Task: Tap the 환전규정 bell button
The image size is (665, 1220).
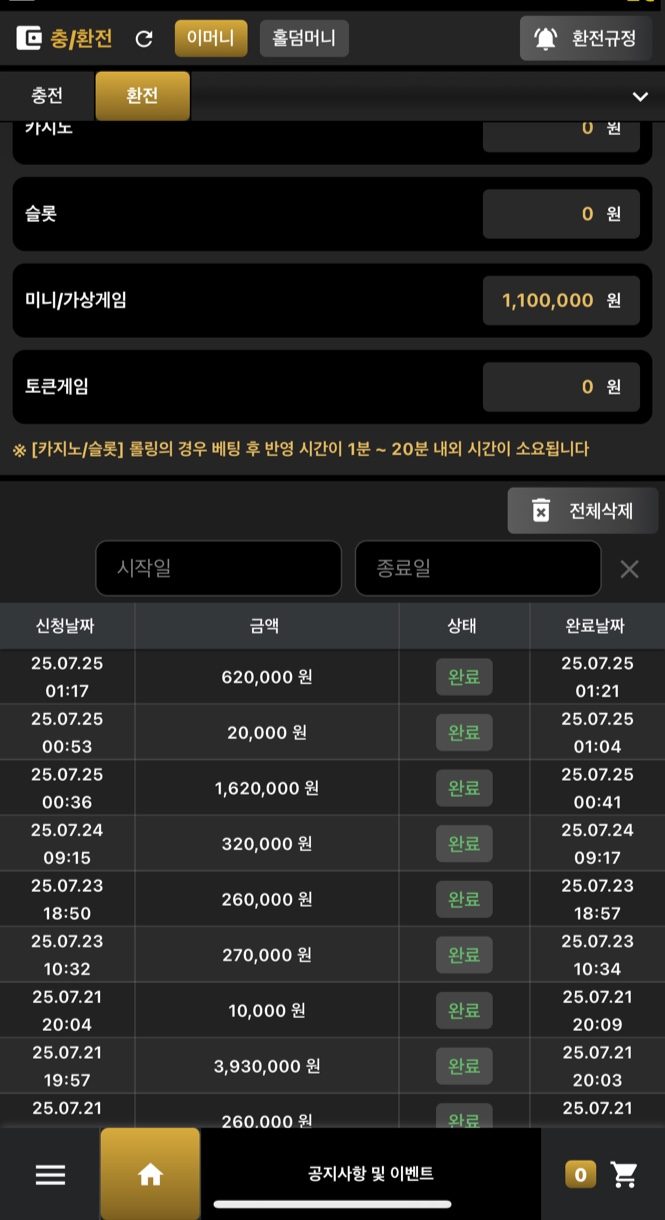Action: (x=586, y=39)
